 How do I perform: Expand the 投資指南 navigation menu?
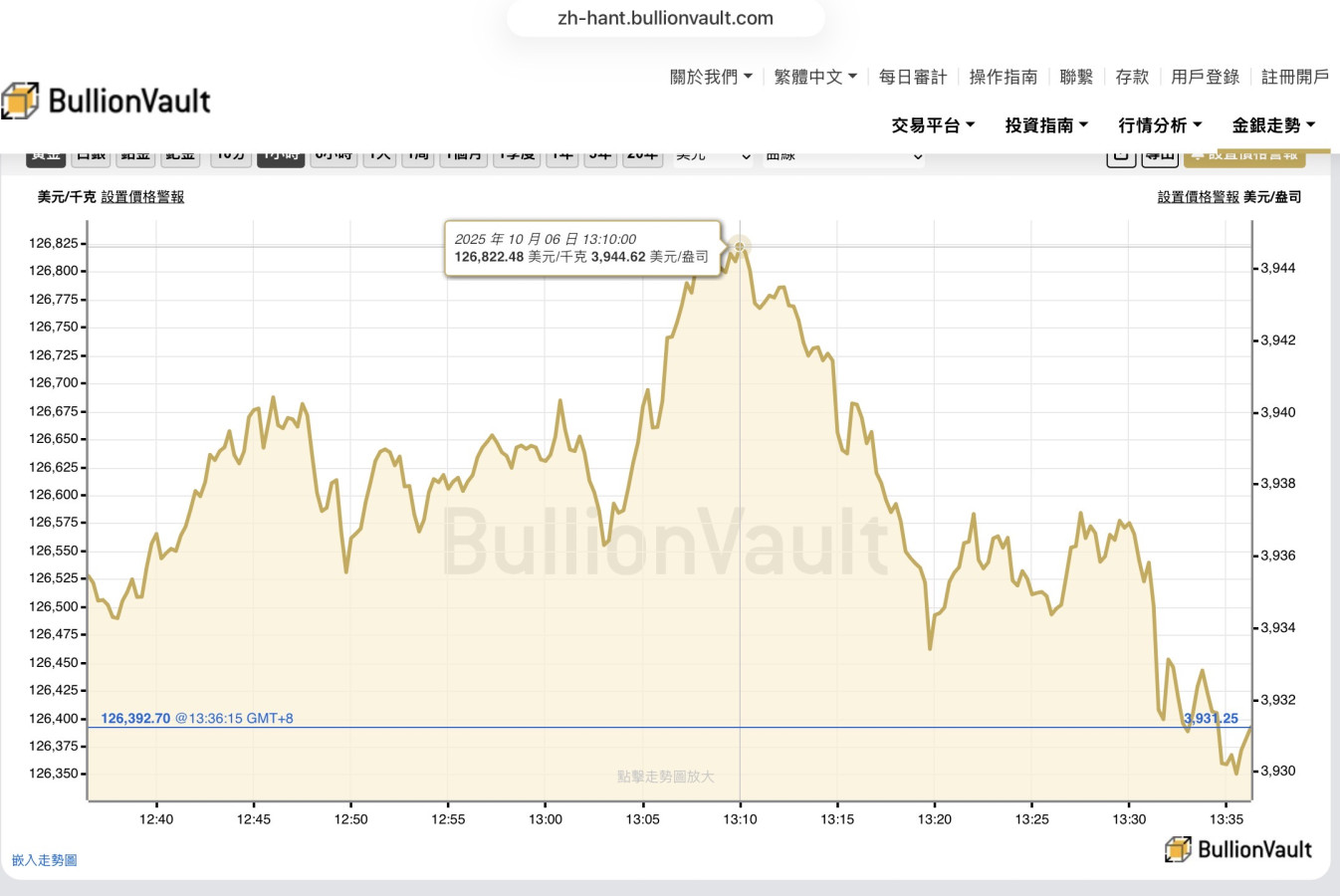click(x=1046, y=125)
